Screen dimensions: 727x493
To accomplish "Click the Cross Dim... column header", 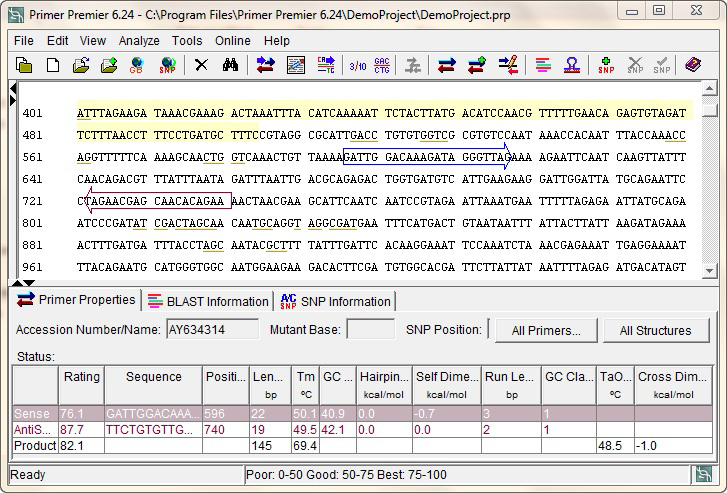I will click(673, 385).
